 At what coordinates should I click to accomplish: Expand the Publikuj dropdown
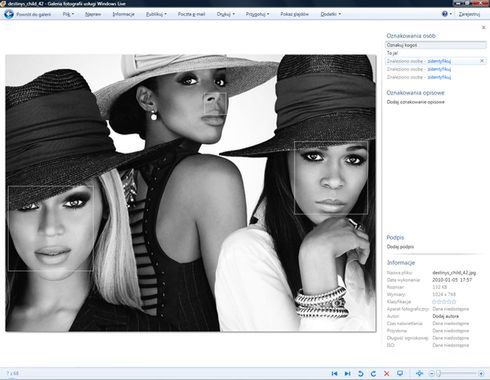[156, 14]
